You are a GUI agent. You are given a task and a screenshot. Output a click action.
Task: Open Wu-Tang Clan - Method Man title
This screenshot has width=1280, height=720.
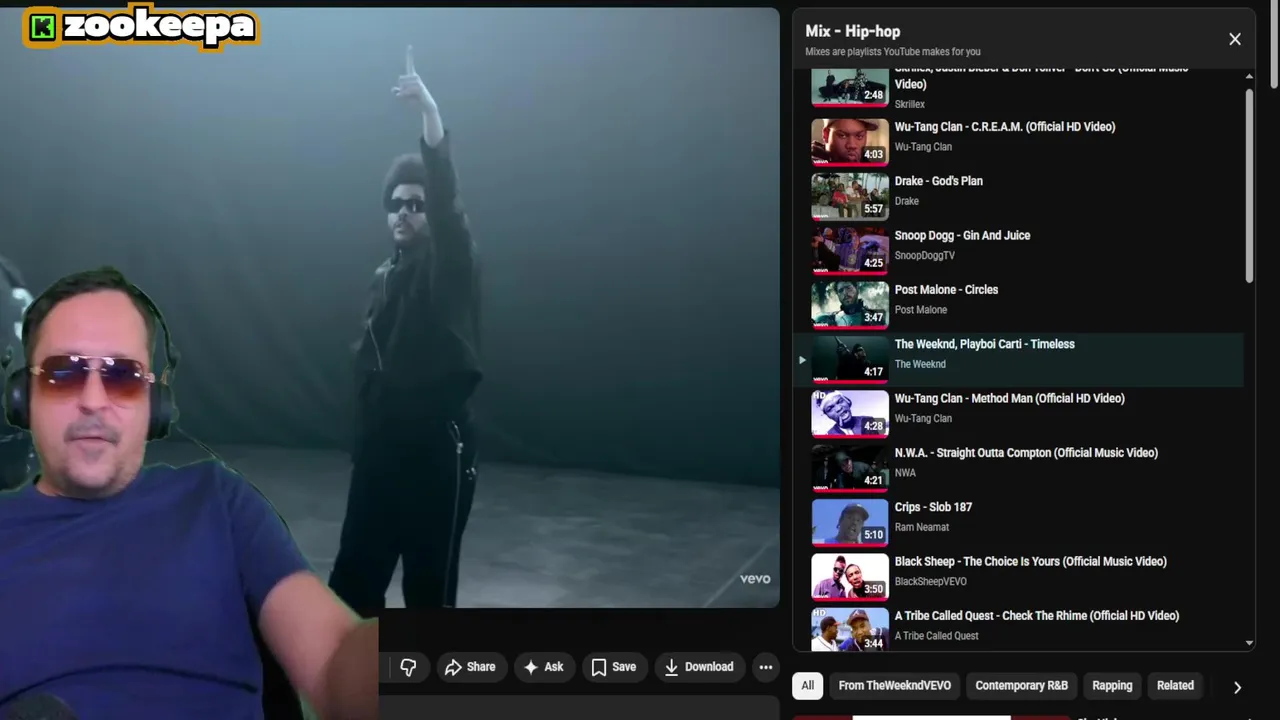click(x=1009, y=398)
